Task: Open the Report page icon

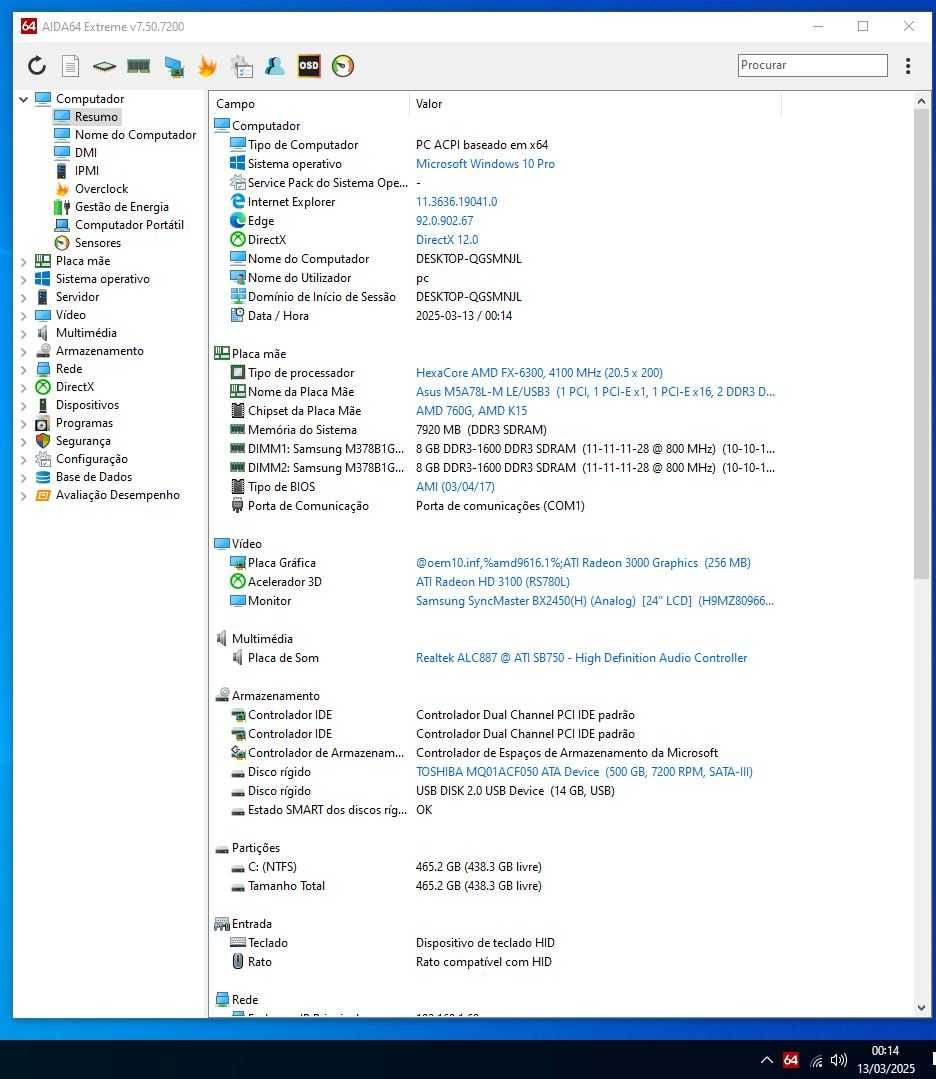Action: coord(70,66)
